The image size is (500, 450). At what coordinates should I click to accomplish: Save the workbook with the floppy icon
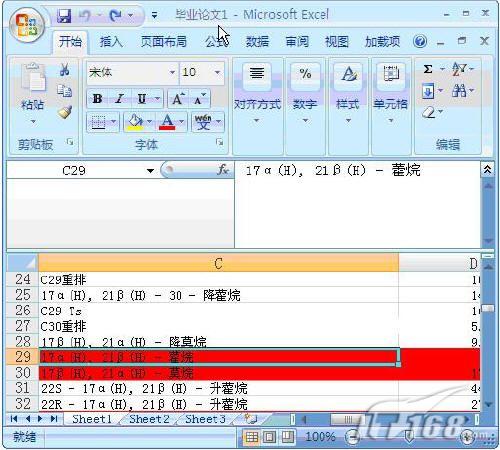pos(64,15)
